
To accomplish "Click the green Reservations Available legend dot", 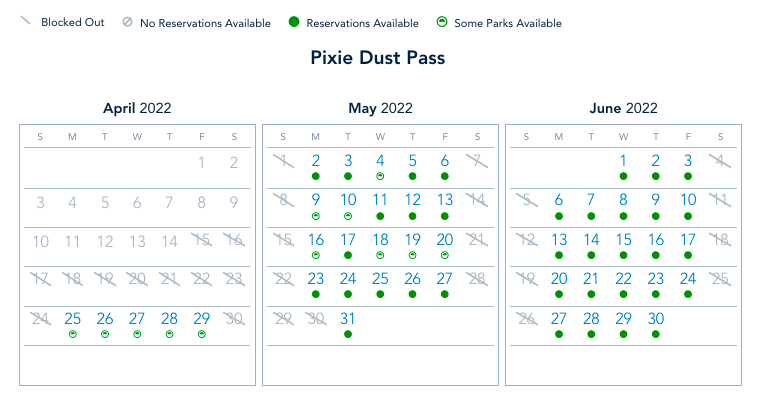I will [293, 22].
